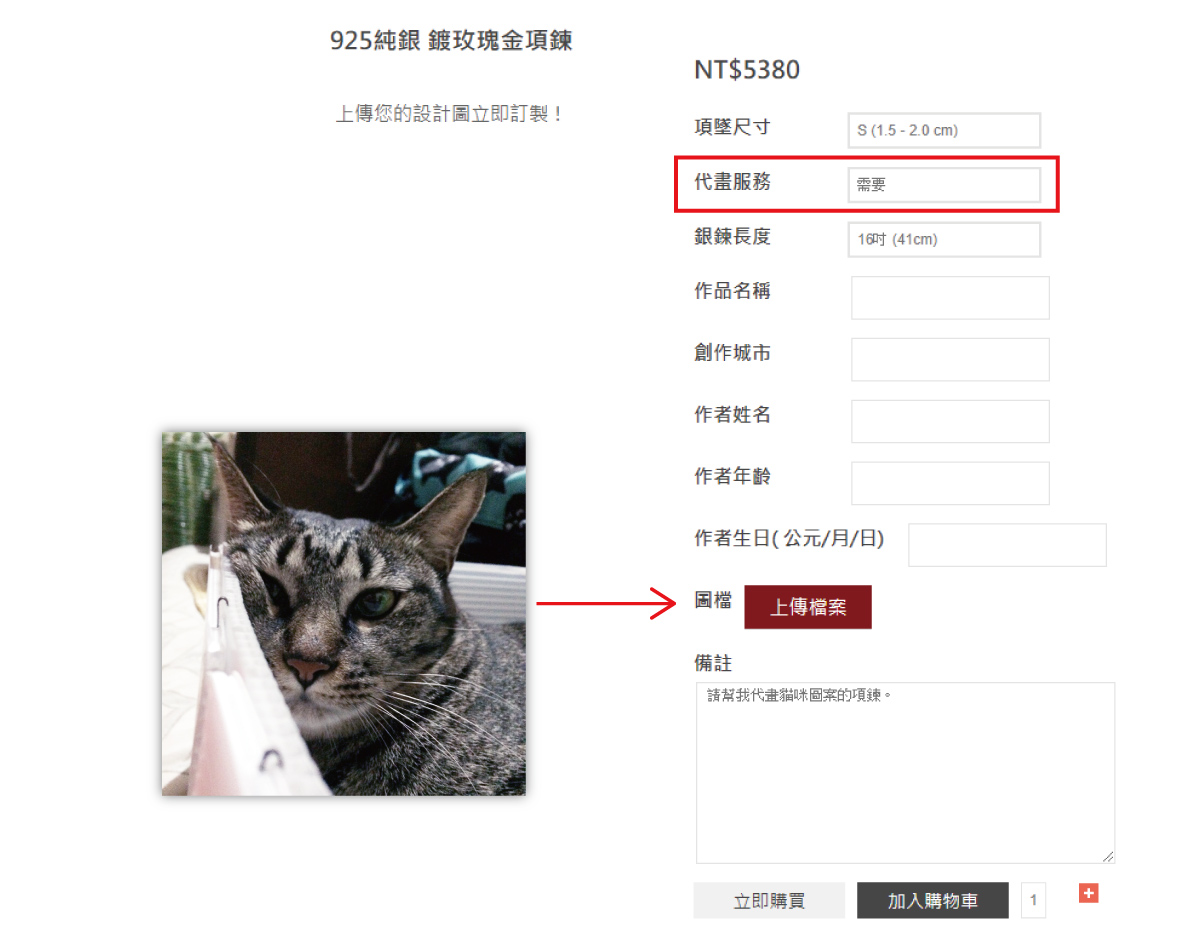Activate the 作者年齡 input box

950,483
